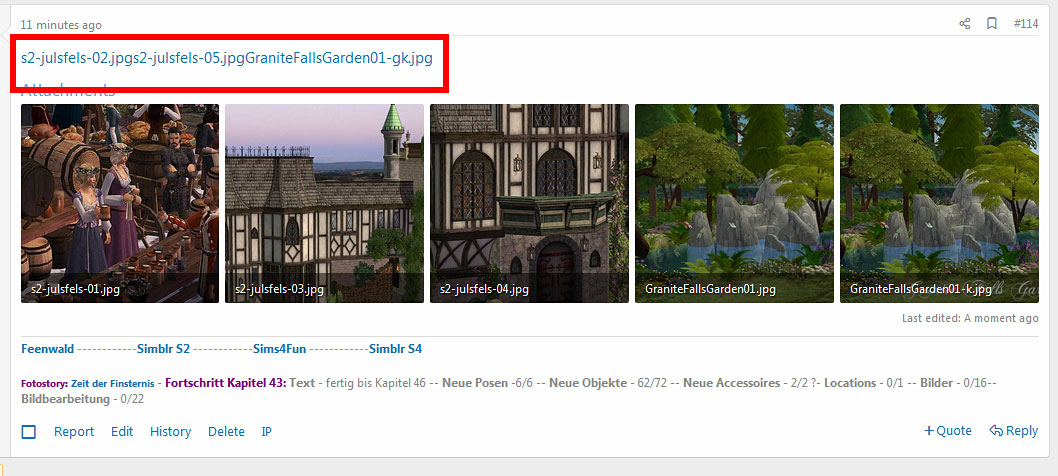The width and height of the screenshot is (1058, 476).
Task: Open the Sims4Fun signature link
Action: [280, 349]
